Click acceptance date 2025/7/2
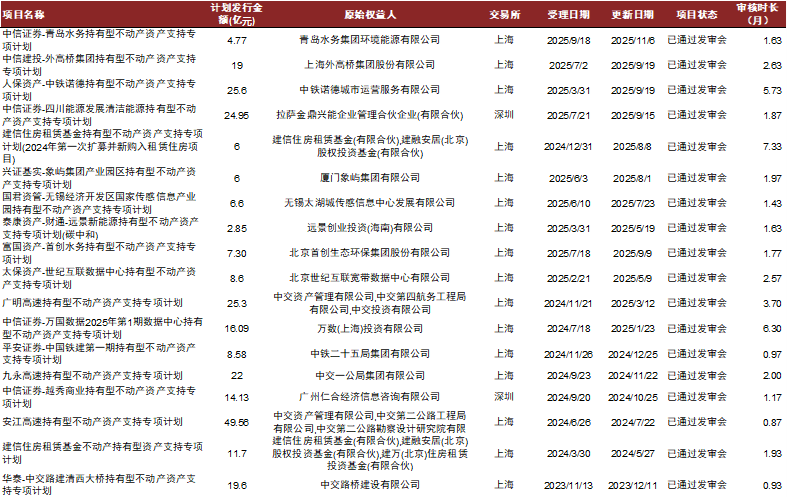The width and height of the screenshot is (787, 498). (x=568, y=66)
